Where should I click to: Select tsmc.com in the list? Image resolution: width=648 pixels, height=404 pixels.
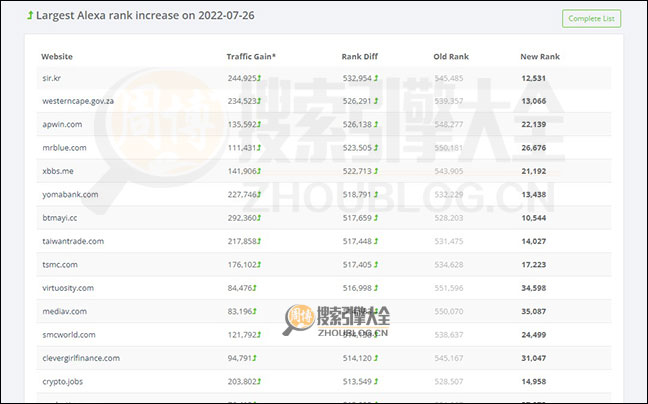[x=60, y=264]
